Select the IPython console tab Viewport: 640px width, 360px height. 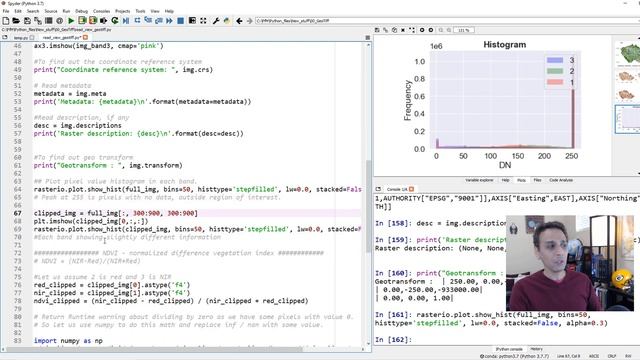click(509, 349)
